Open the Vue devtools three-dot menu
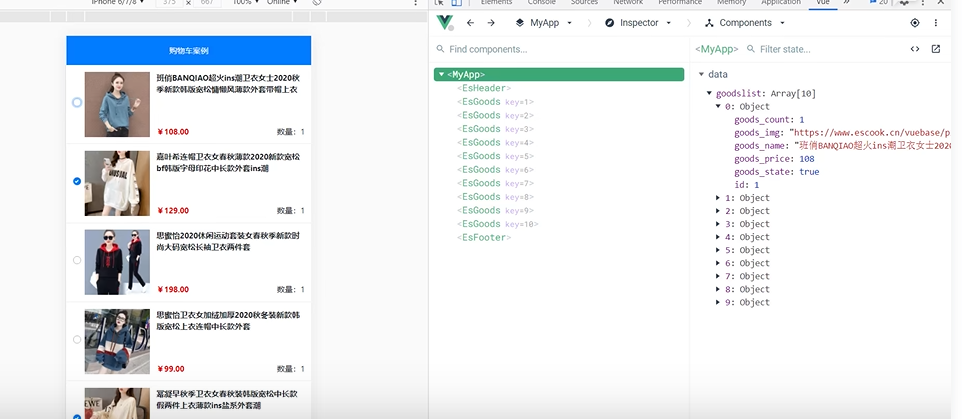 click(936, 22)
